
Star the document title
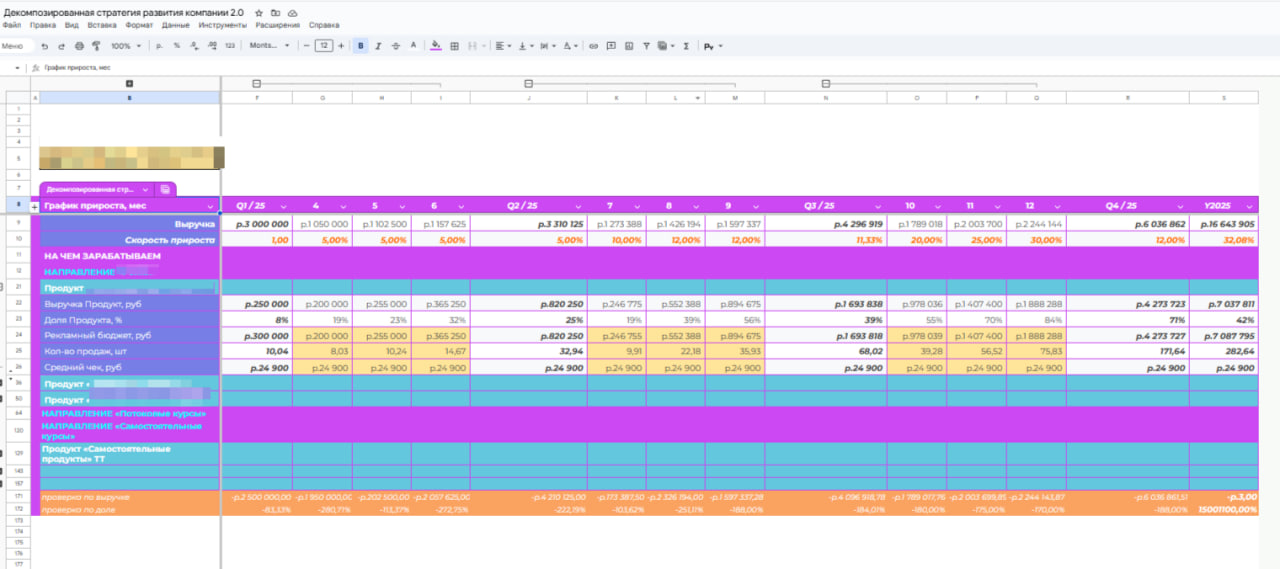(259, 12)
